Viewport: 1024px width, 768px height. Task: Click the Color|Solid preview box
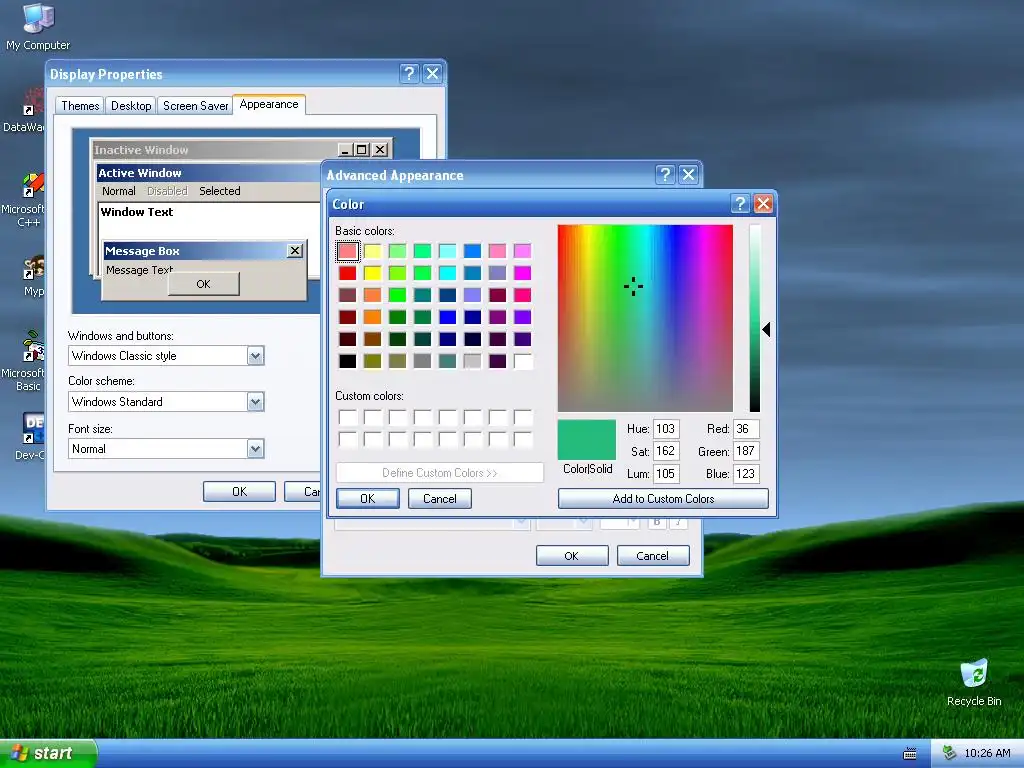(x=586, y=440)
